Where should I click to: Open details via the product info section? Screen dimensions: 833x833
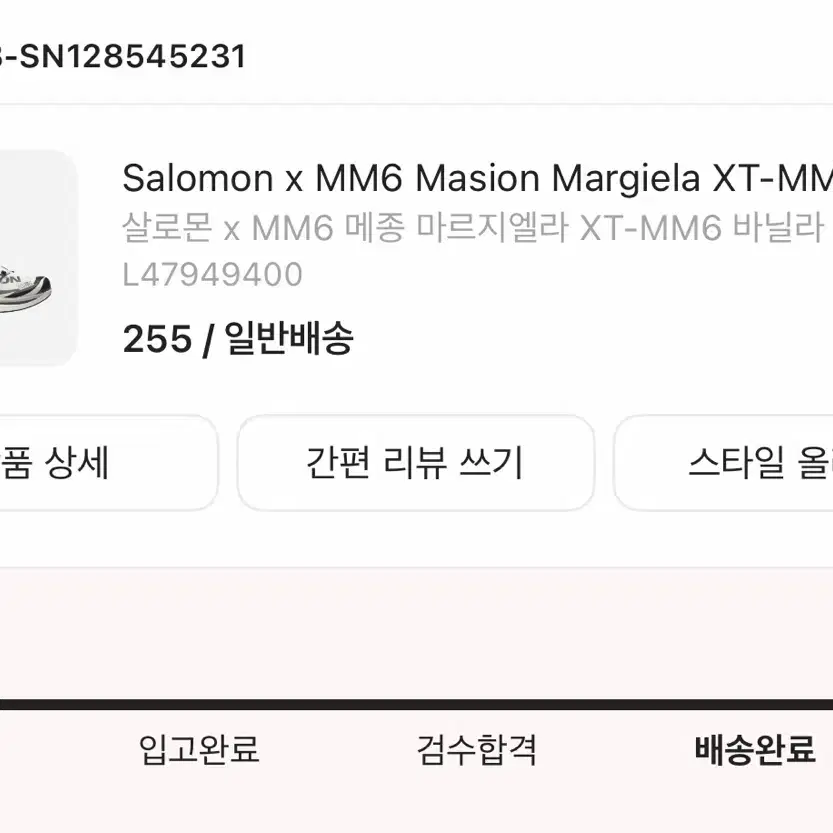tap(400, 255)
